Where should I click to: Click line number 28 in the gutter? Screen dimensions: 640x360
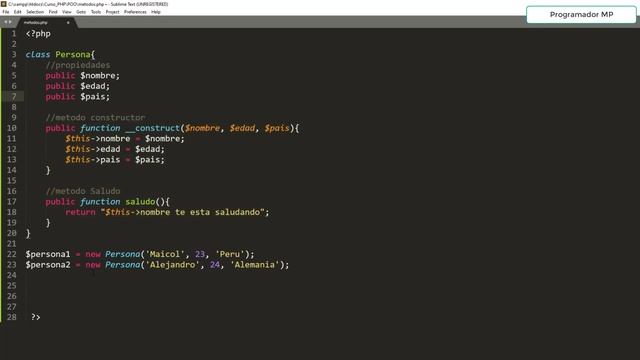click(x=12, y=317)
